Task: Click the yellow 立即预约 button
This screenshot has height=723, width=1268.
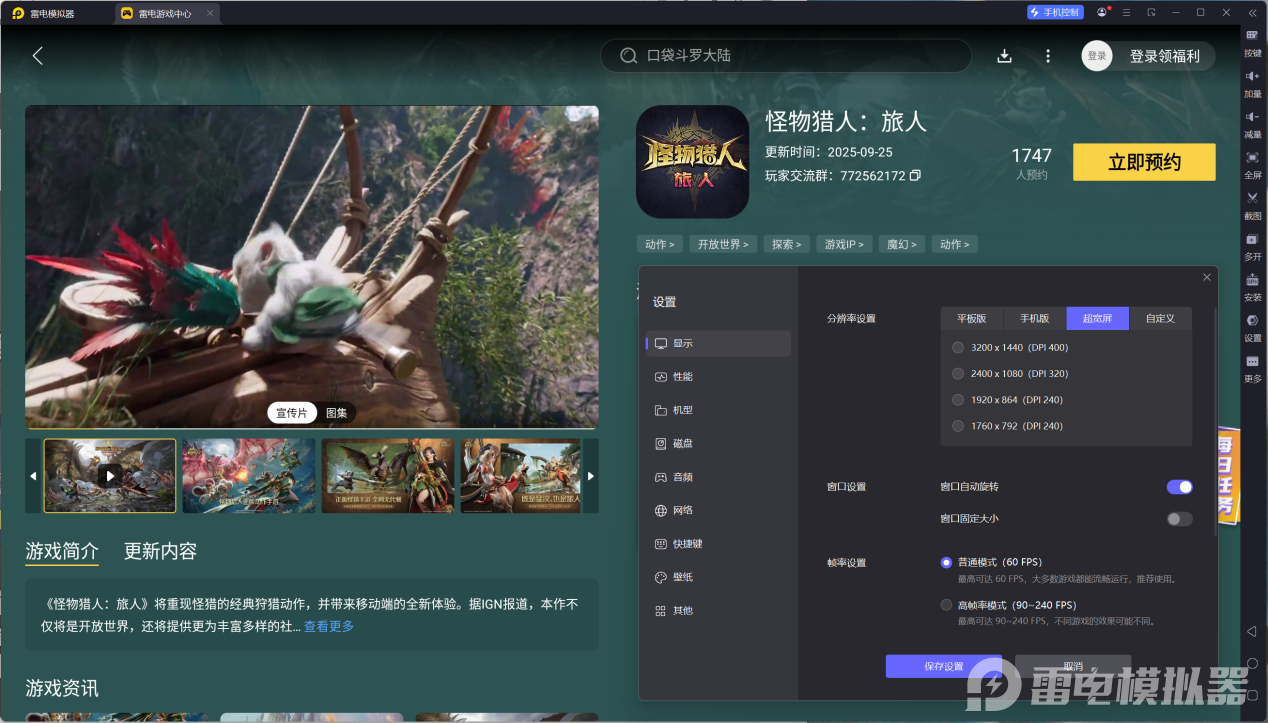Action: (x=1144, y=162)
